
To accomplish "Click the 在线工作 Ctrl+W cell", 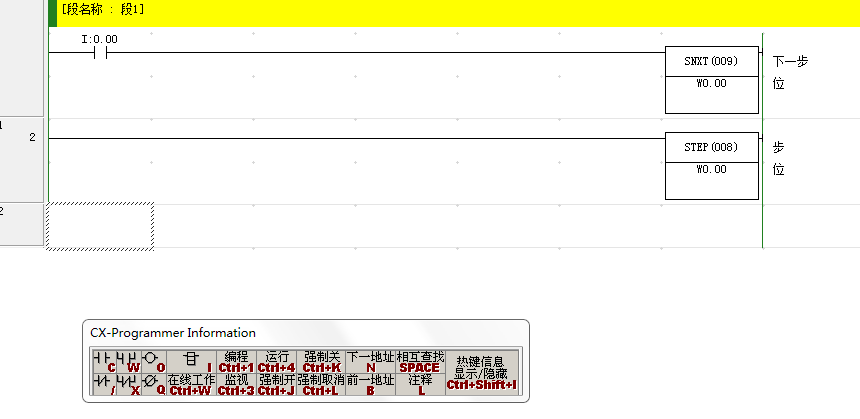I will [190, 385].
